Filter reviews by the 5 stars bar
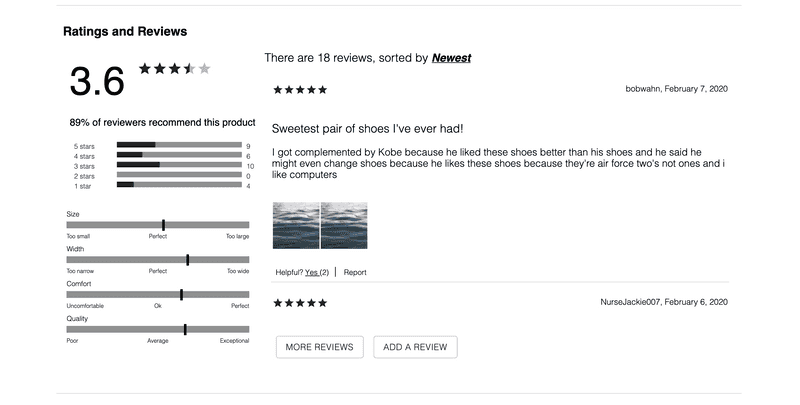 click(x=179, y=146)
